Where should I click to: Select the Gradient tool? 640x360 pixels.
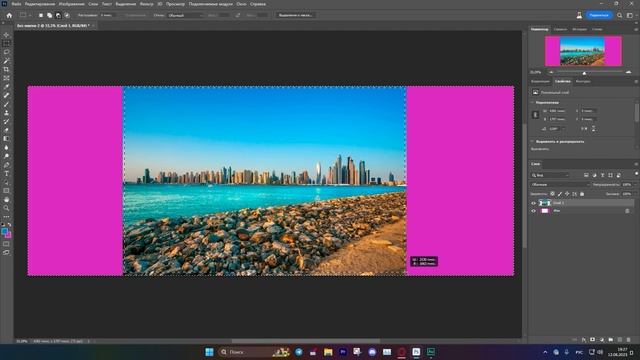pyautogui.click(x=6, y=139)
